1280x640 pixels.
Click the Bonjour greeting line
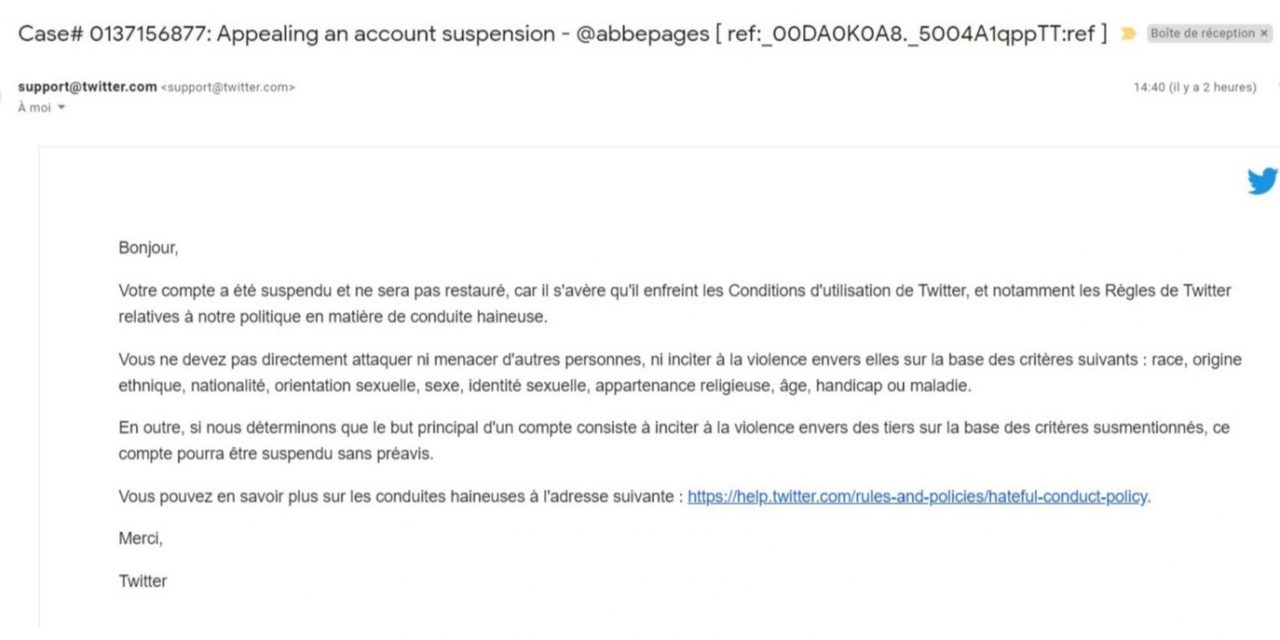[x=148, y=248]
